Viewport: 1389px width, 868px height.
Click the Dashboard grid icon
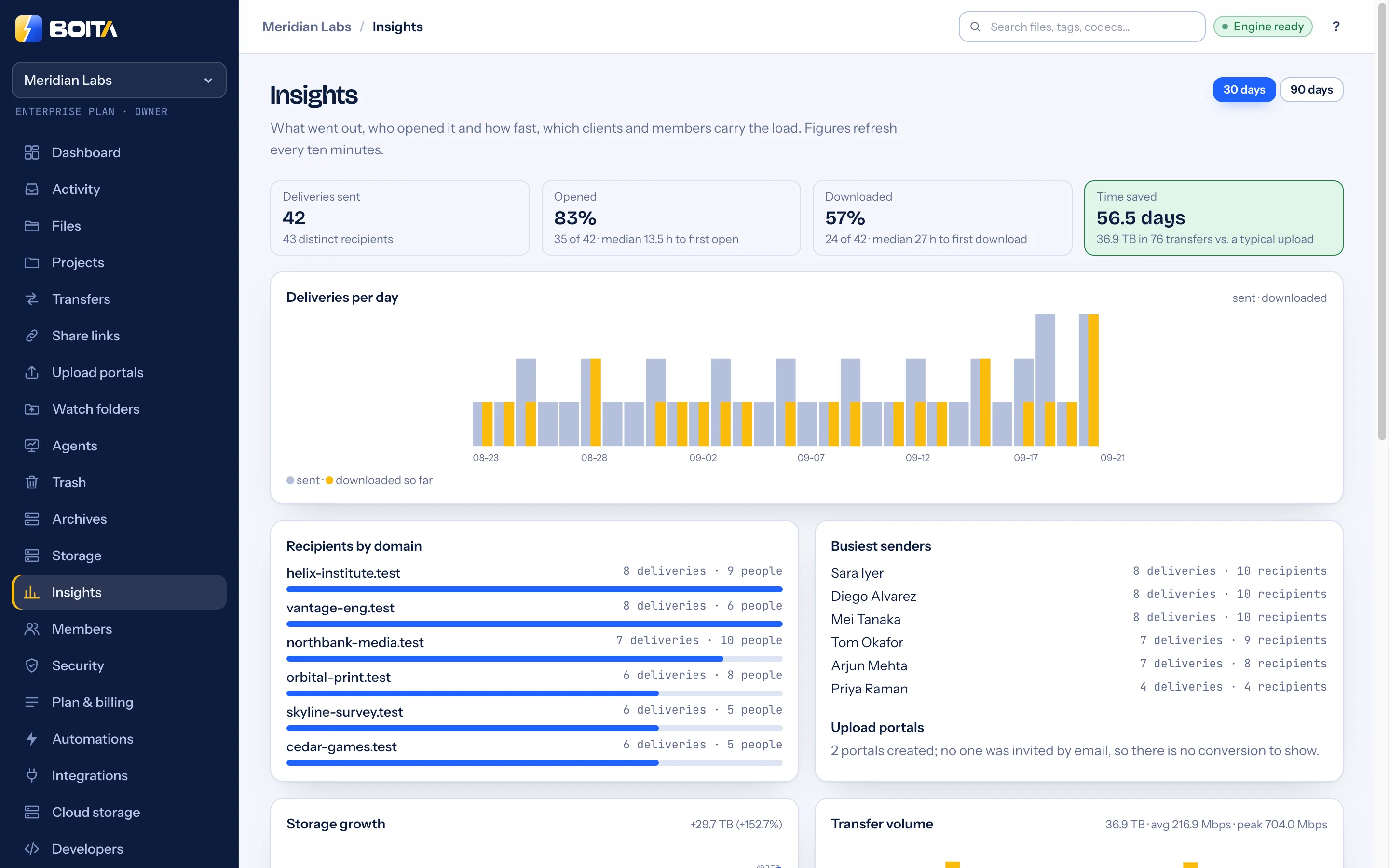point(31,152)
